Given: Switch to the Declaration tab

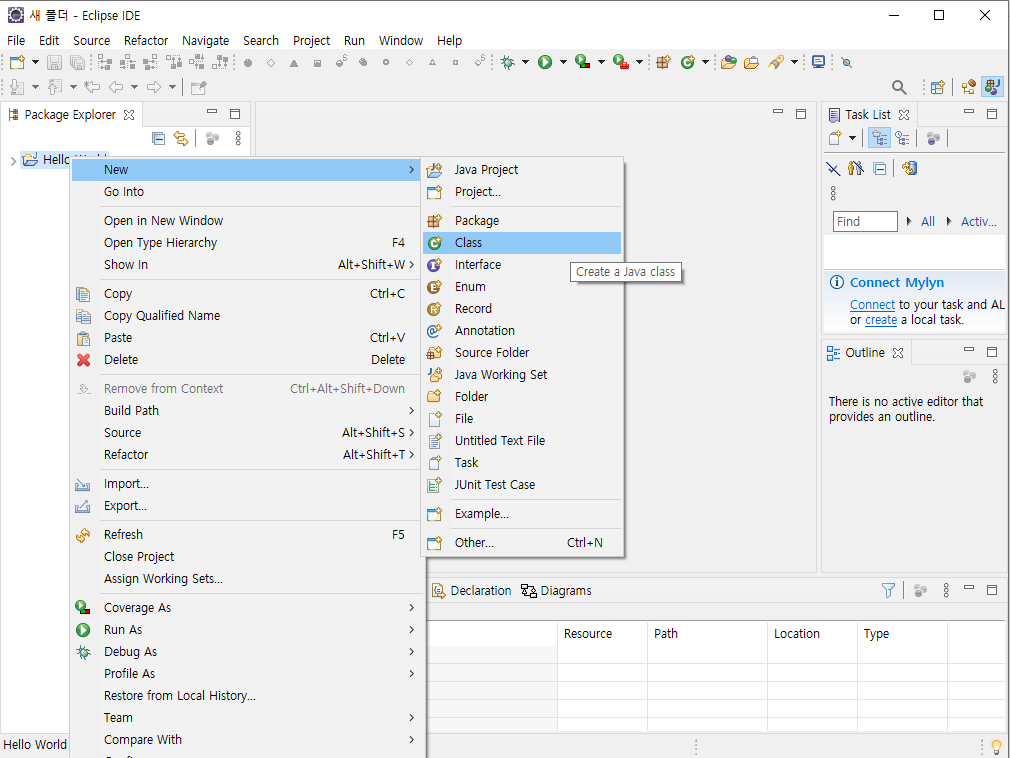Looking at the screenshot, I should [x=472, y=591].
